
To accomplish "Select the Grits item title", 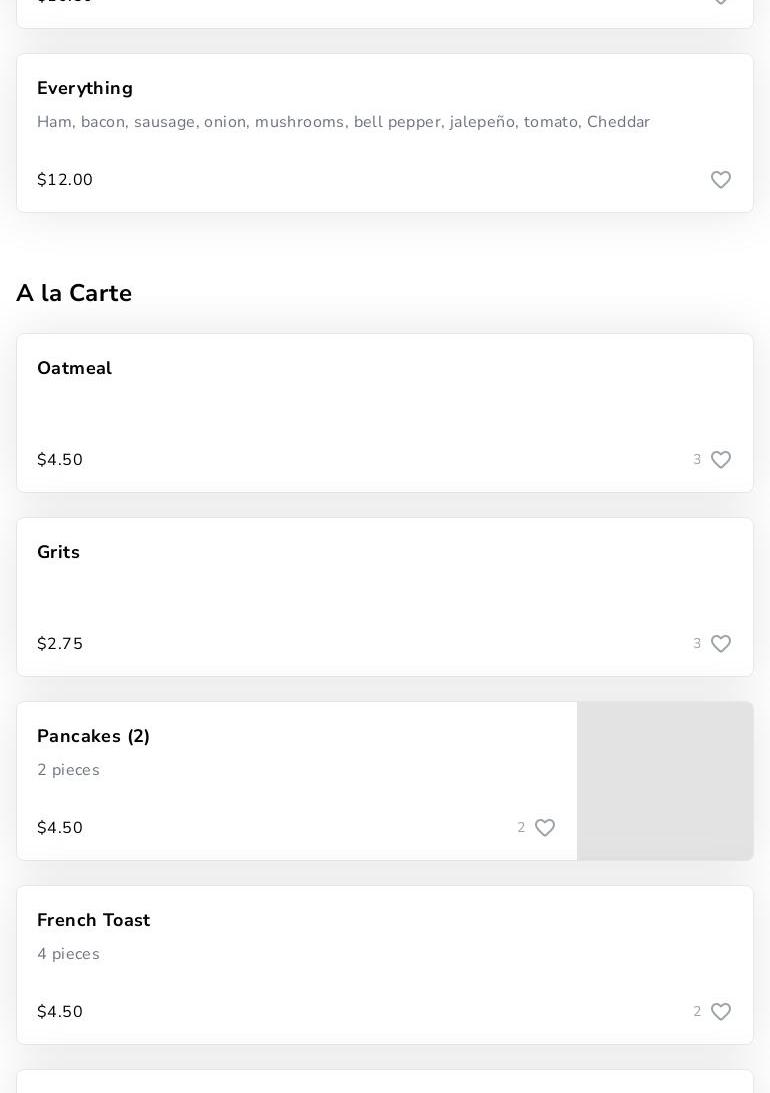I will (x=59, y=553).
